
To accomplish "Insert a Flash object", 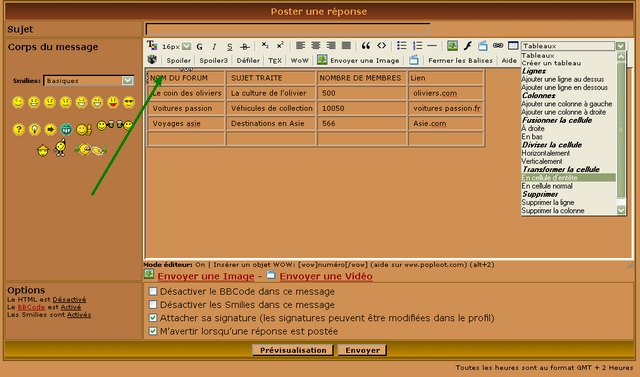I will (x=467, y=46).
